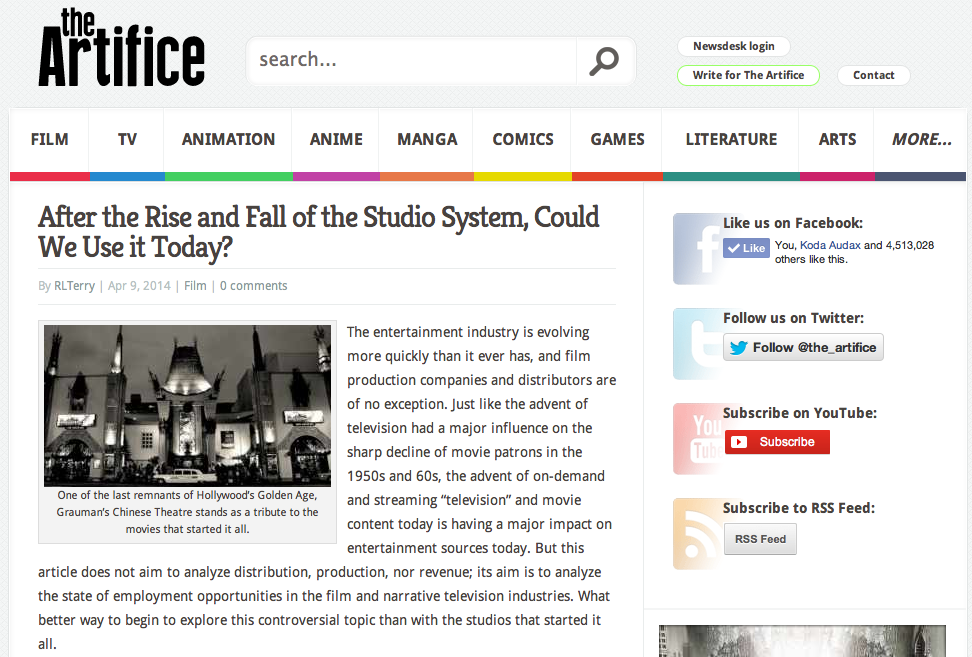The width and height of the screenshot is (972, 657).
Task: Click the YouTube logo icon in sidebar
Action: [696, 438]
